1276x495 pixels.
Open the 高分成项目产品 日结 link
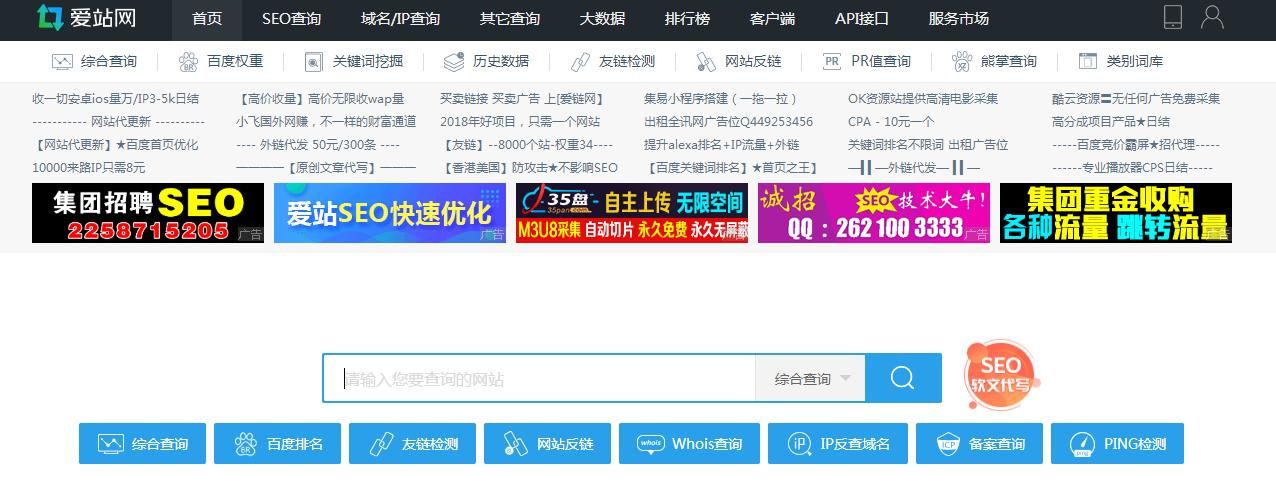point(1111,122)
